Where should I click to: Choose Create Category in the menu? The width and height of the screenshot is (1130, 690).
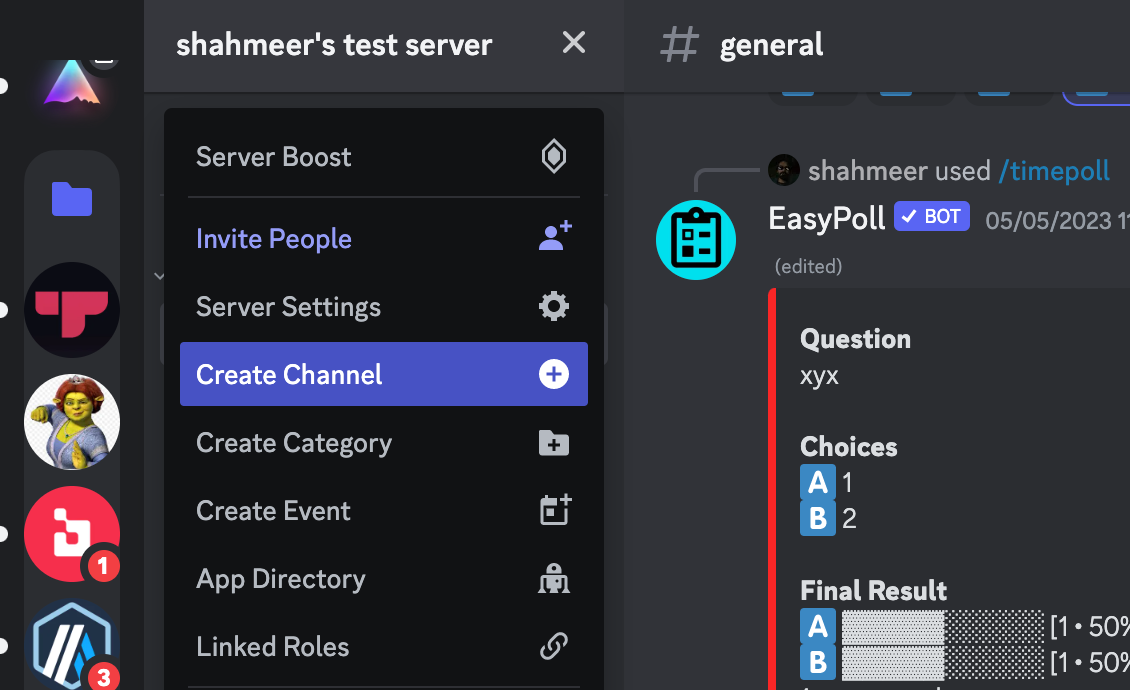tap(383, 443)
